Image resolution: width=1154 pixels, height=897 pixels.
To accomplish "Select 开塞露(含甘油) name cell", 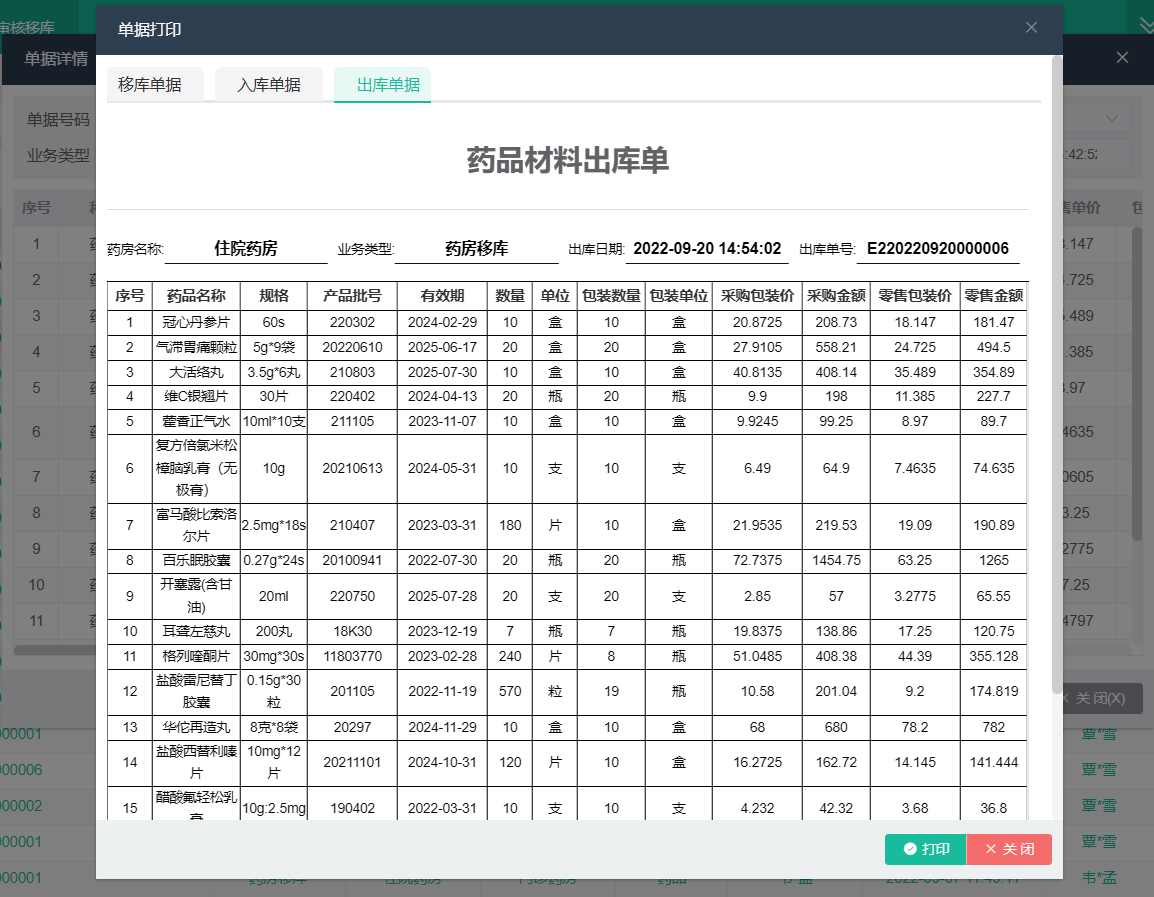I will click(196, 596).
